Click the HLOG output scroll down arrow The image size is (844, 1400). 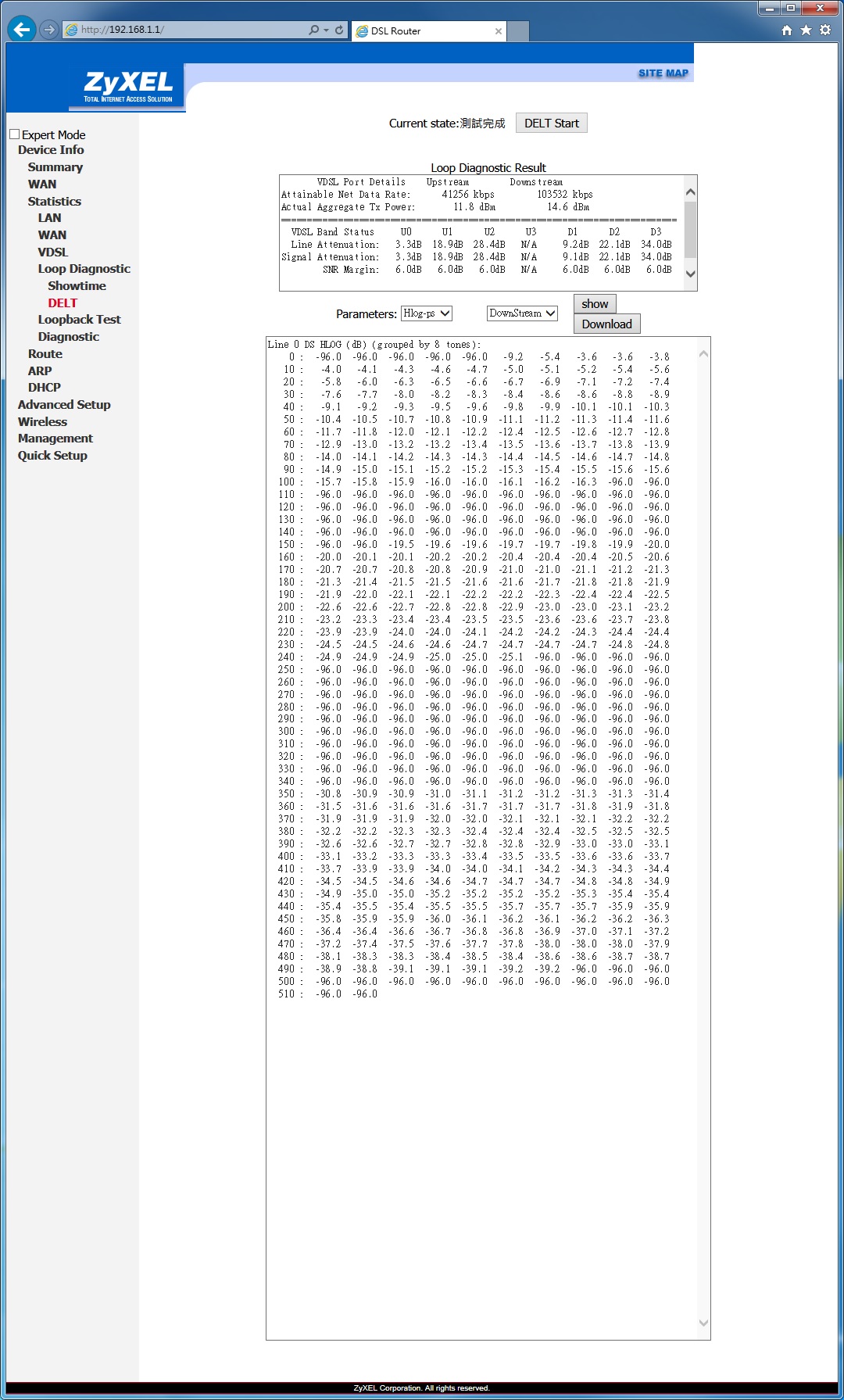tap(703, 1323)
